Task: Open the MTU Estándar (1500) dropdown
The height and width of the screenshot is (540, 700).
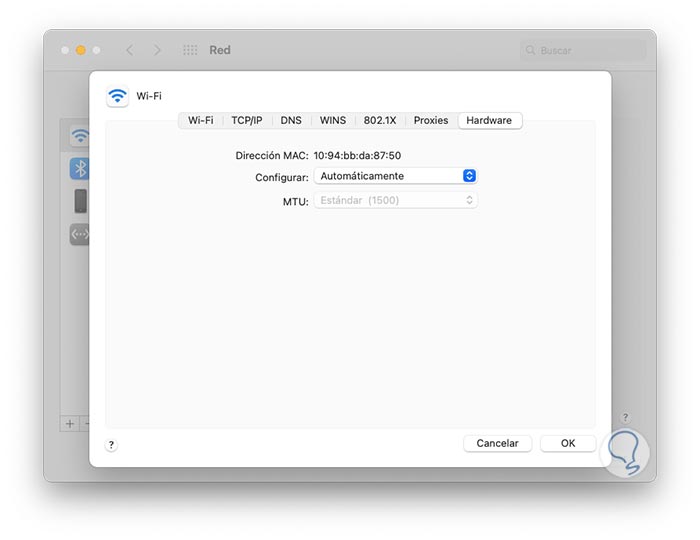Action: coord(396,200)
